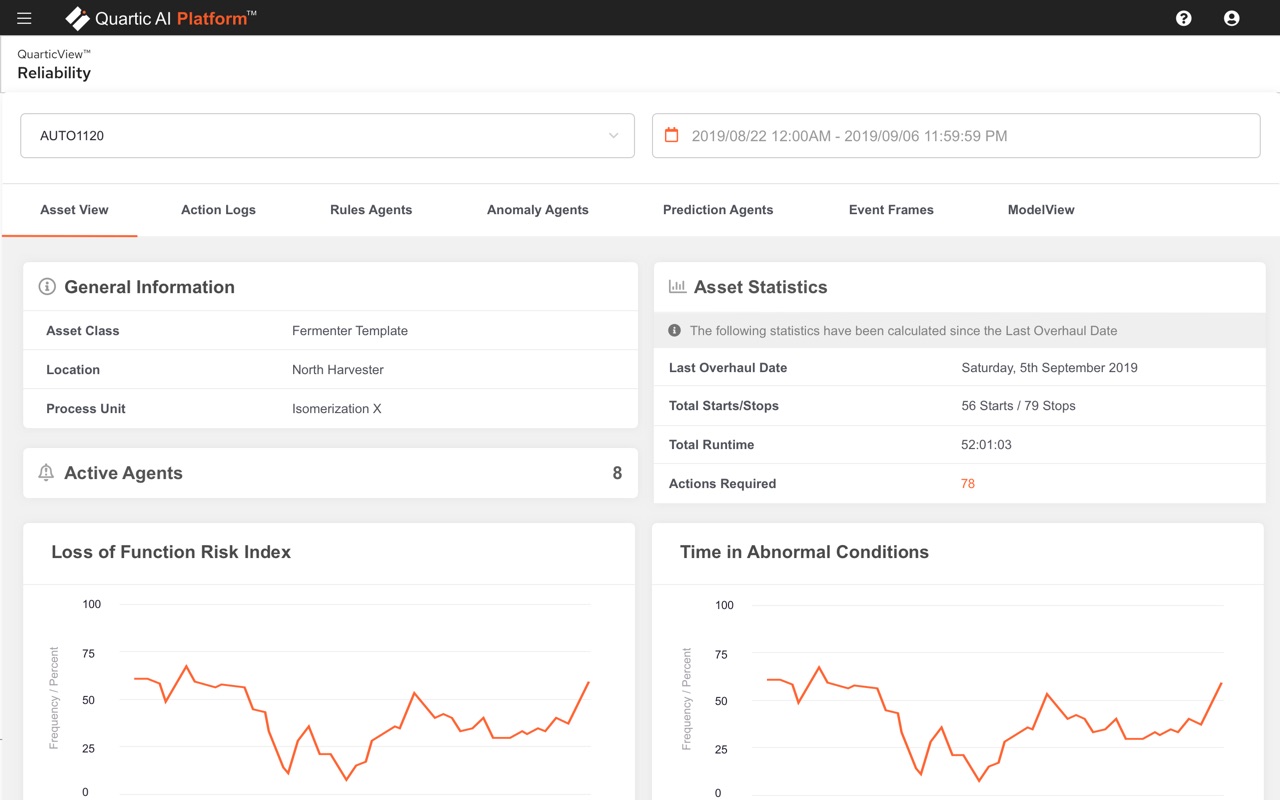Open the AUTO1120 asset selector

(327, 136)
